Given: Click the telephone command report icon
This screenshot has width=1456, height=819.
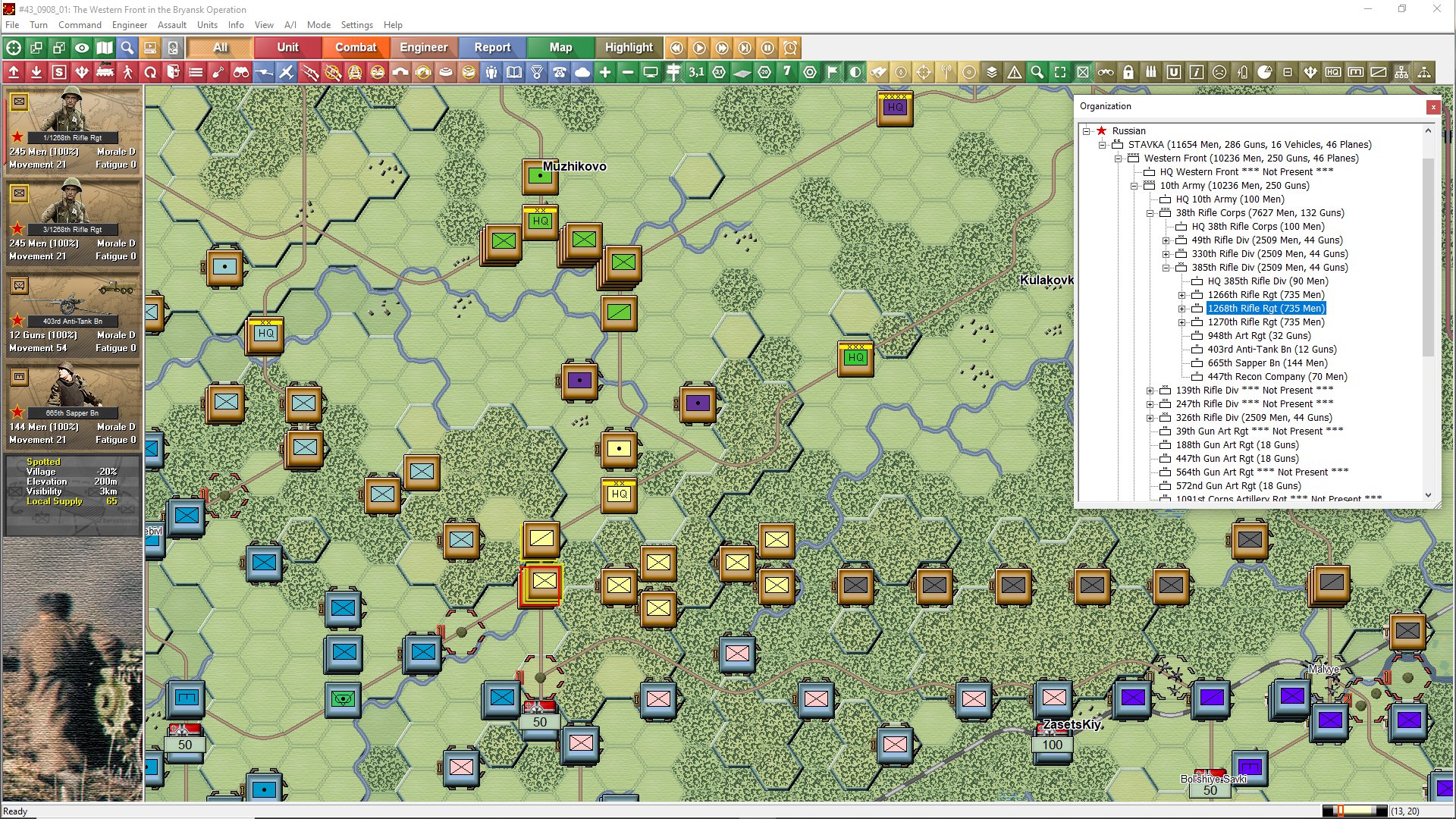Looking at the screenshot, I should pyautogui.click(x=560, y=72).
